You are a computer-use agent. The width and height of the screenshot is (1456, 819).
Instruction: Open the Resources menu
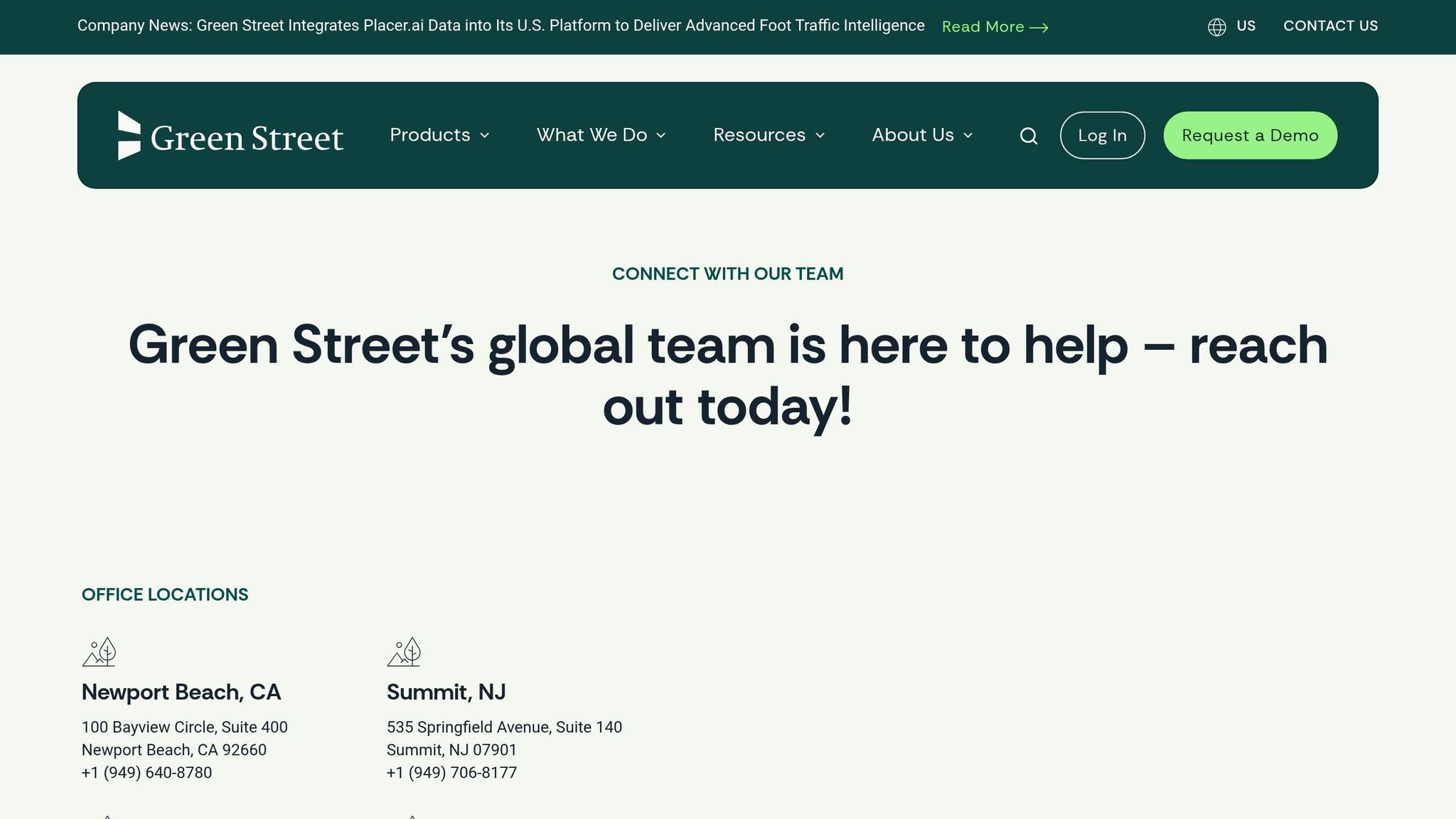tap(759, 135)
